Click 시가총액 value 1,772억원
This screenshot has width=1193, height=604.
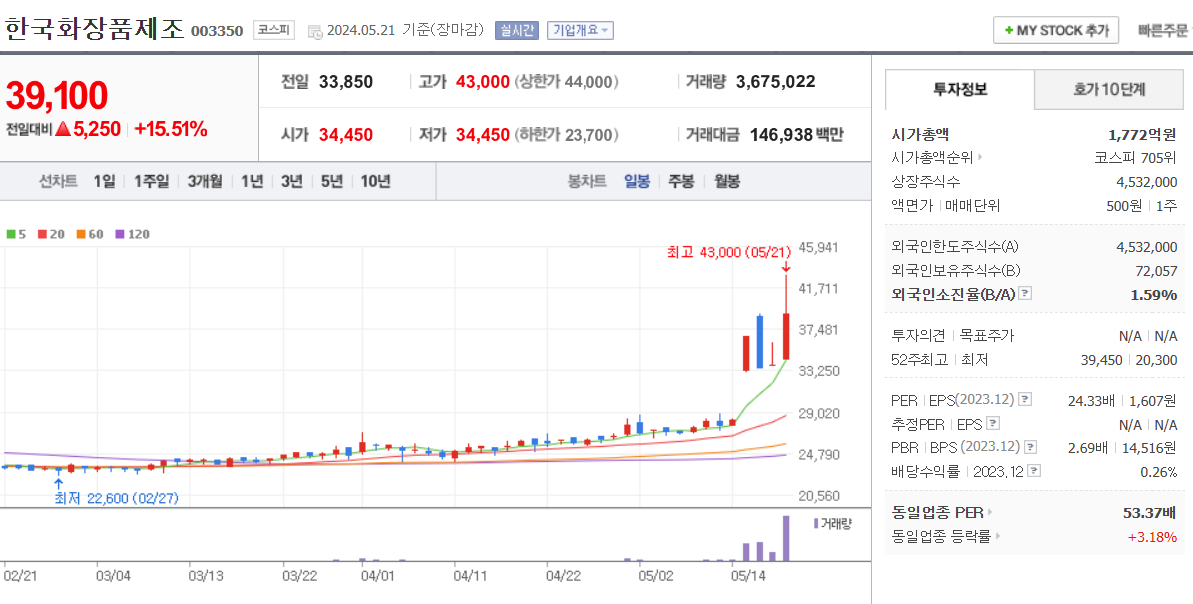[1143, 135]
